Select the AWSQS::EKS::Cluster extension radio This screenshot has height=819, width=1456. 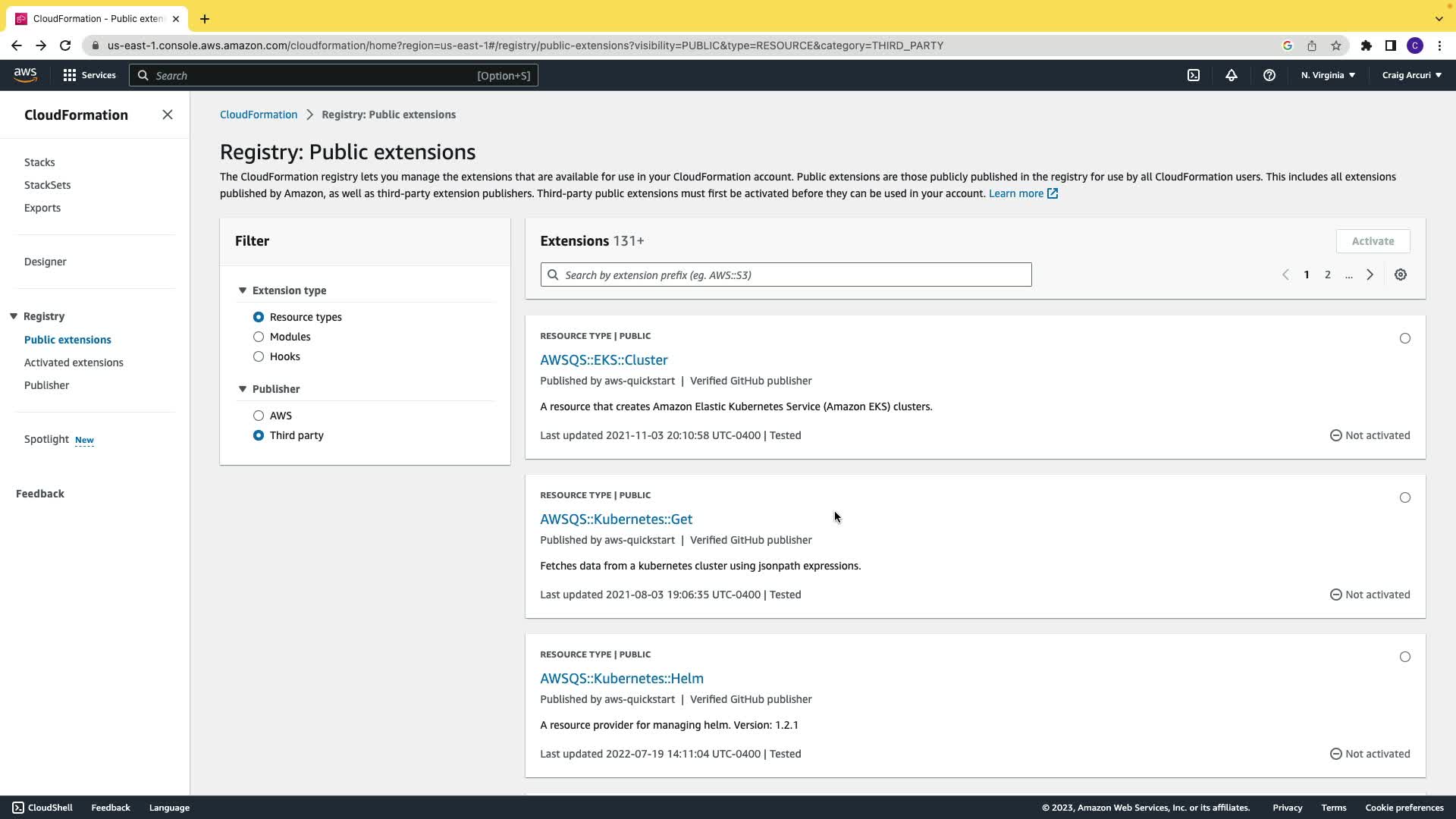click(1405, 338)
